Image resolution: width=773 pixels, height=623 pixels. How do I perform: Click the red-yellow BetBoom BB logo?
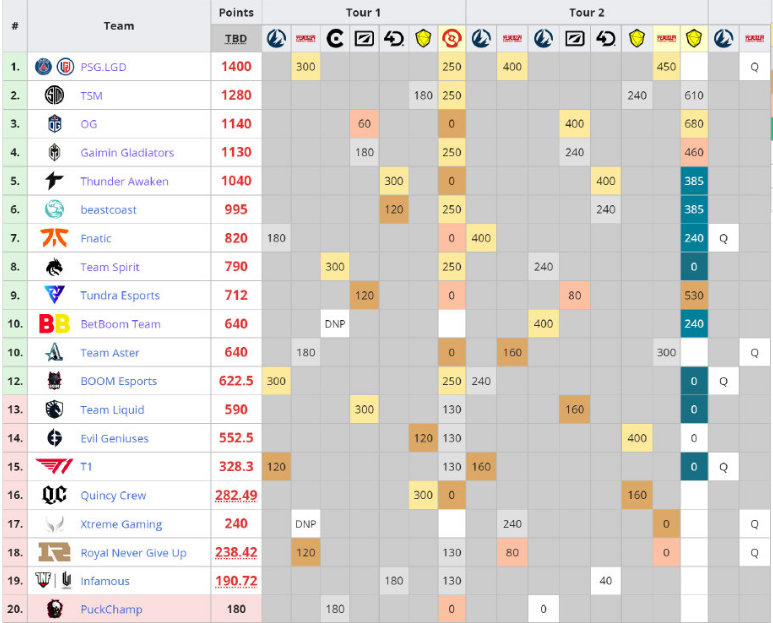click(54, 324)
